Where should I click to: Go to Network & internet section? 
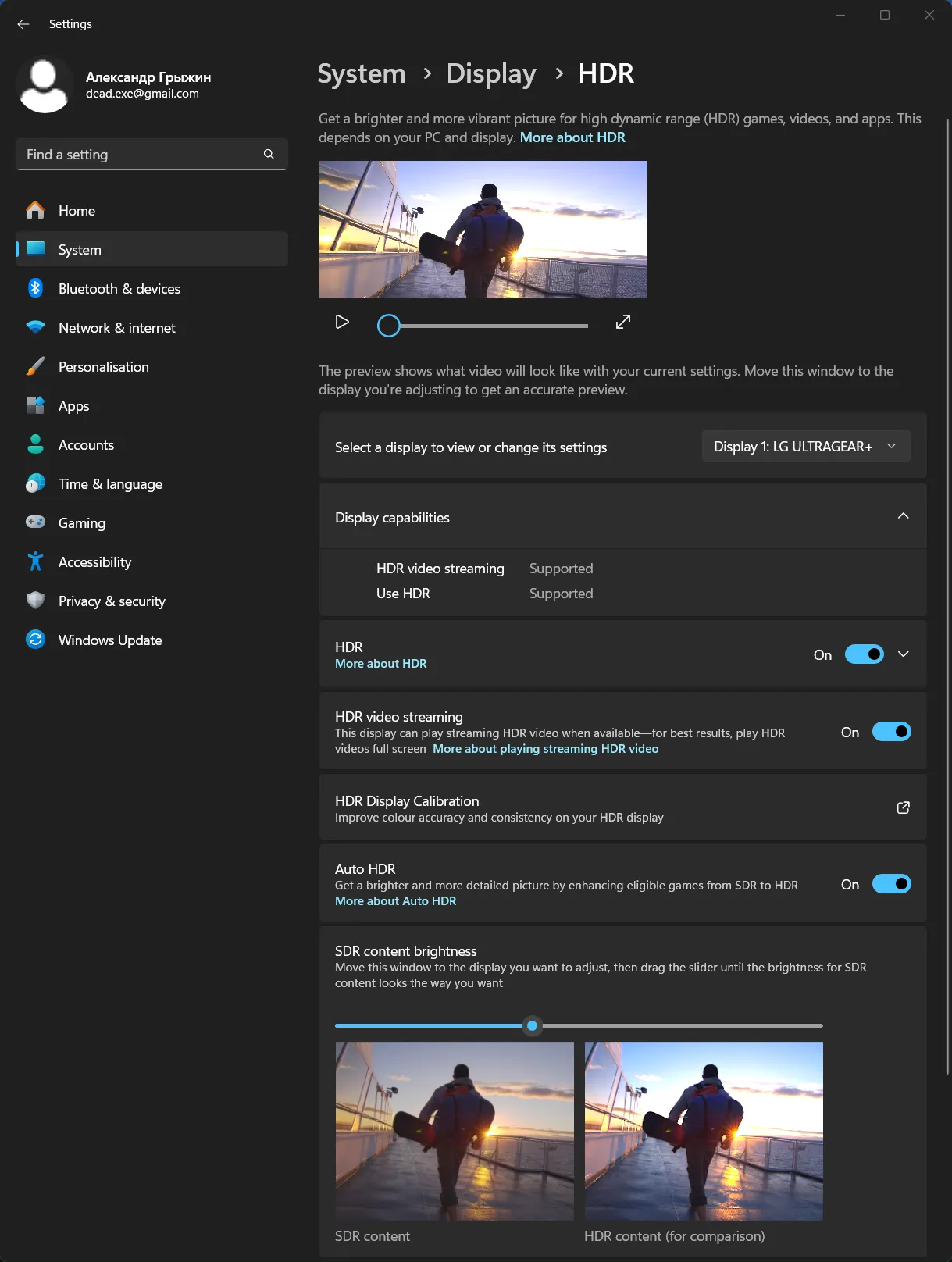(116, 327)
